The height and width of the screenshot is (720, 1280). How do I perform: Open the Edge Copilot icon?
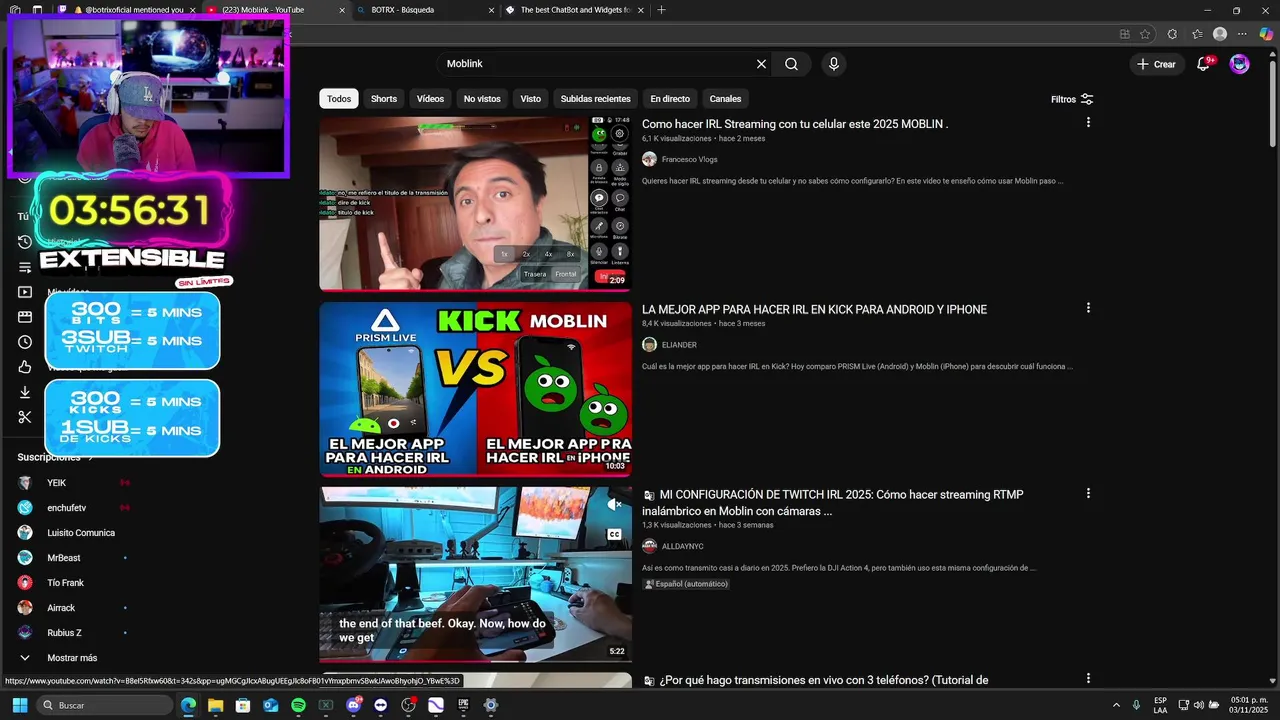1265,34
